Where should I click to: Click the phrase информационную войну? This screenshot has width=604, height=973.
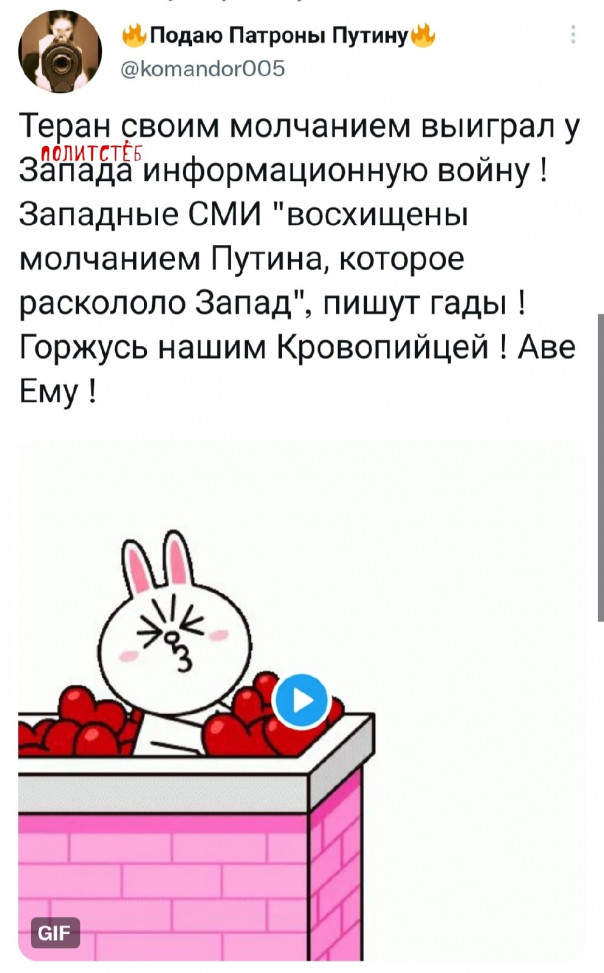click(x=338, y=171)
